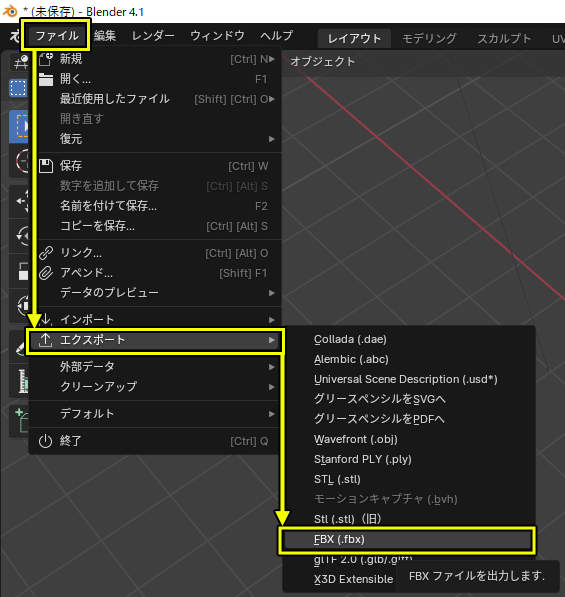This screenshot has width=565, height=597.
Task: Click the power icon beside 終了
Action: tap(45, 441)
